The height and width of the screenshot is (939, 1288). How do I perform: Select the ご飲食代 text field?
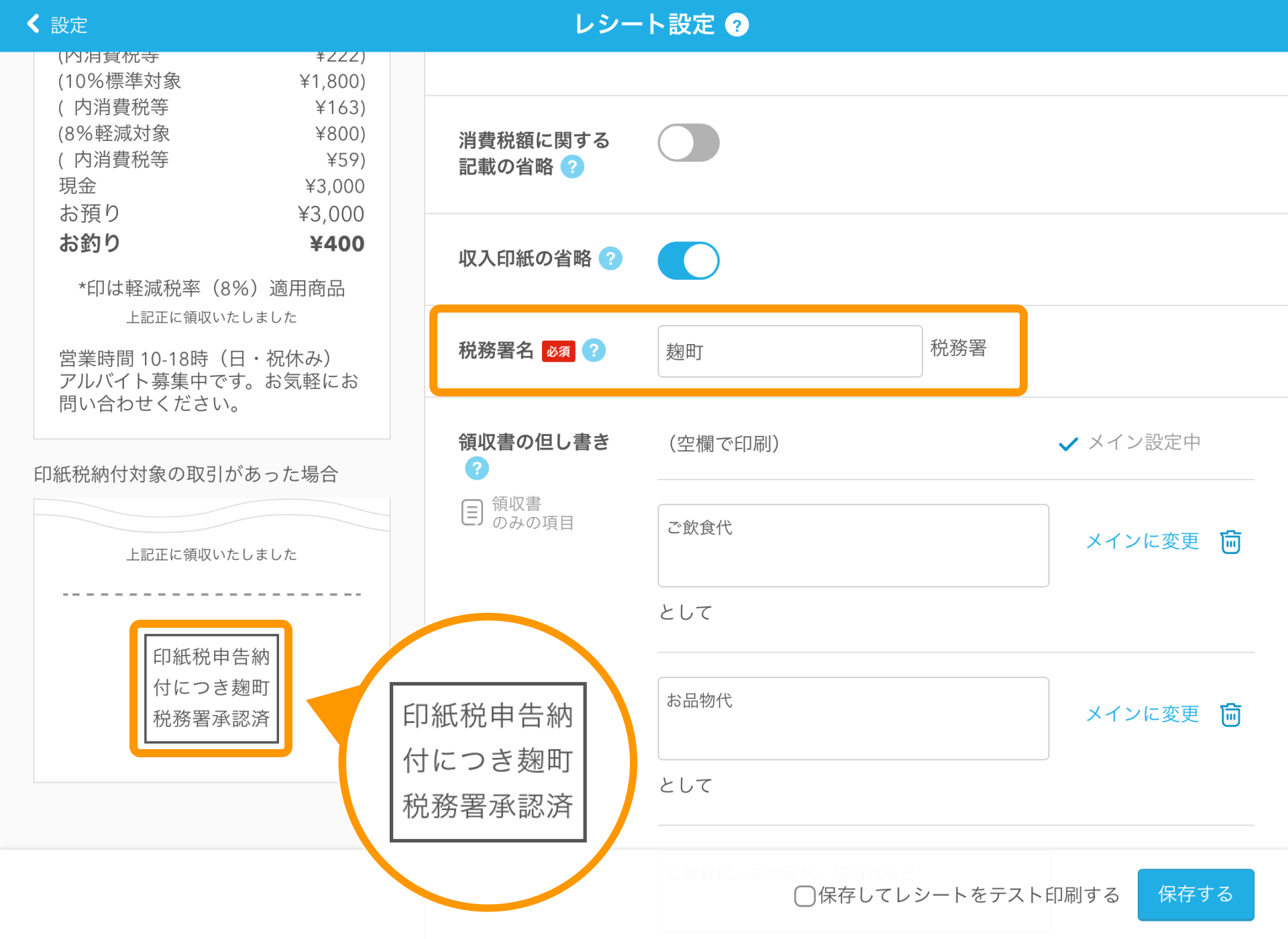pyautogui.click(x=853, y=545)
